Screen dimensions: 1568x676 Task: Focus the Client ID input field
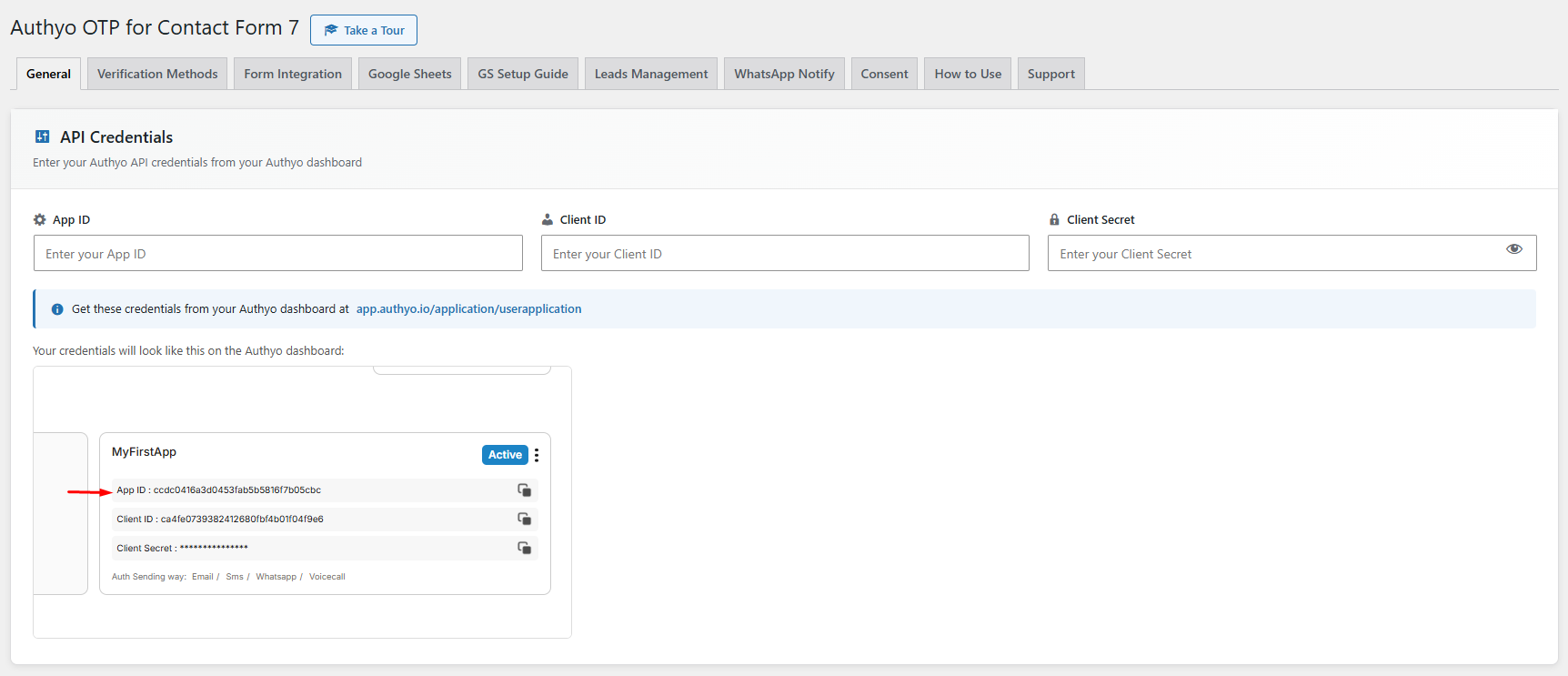tap(785, 253)
